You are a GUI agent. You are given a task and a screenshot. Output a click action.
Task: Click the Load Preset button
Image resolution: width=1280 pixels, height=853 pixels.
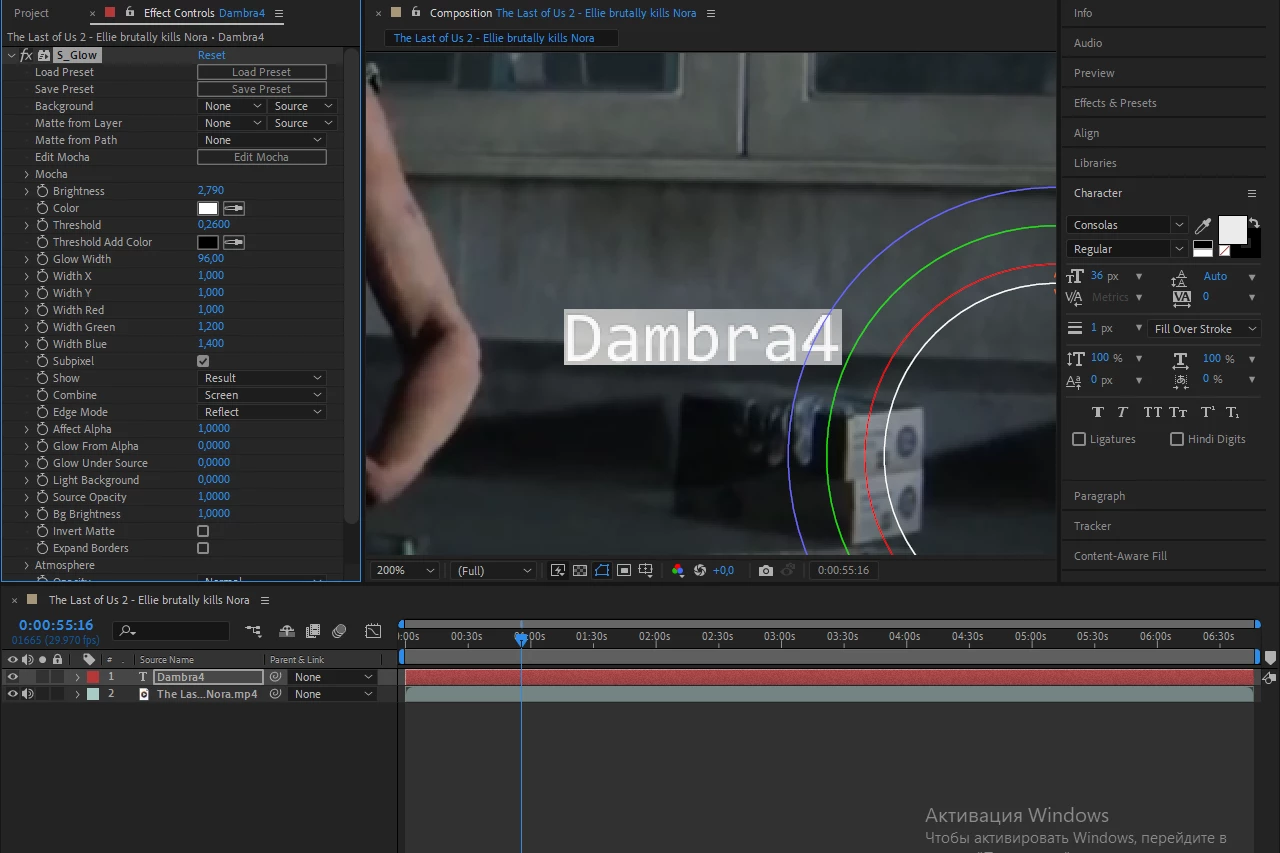262,72
